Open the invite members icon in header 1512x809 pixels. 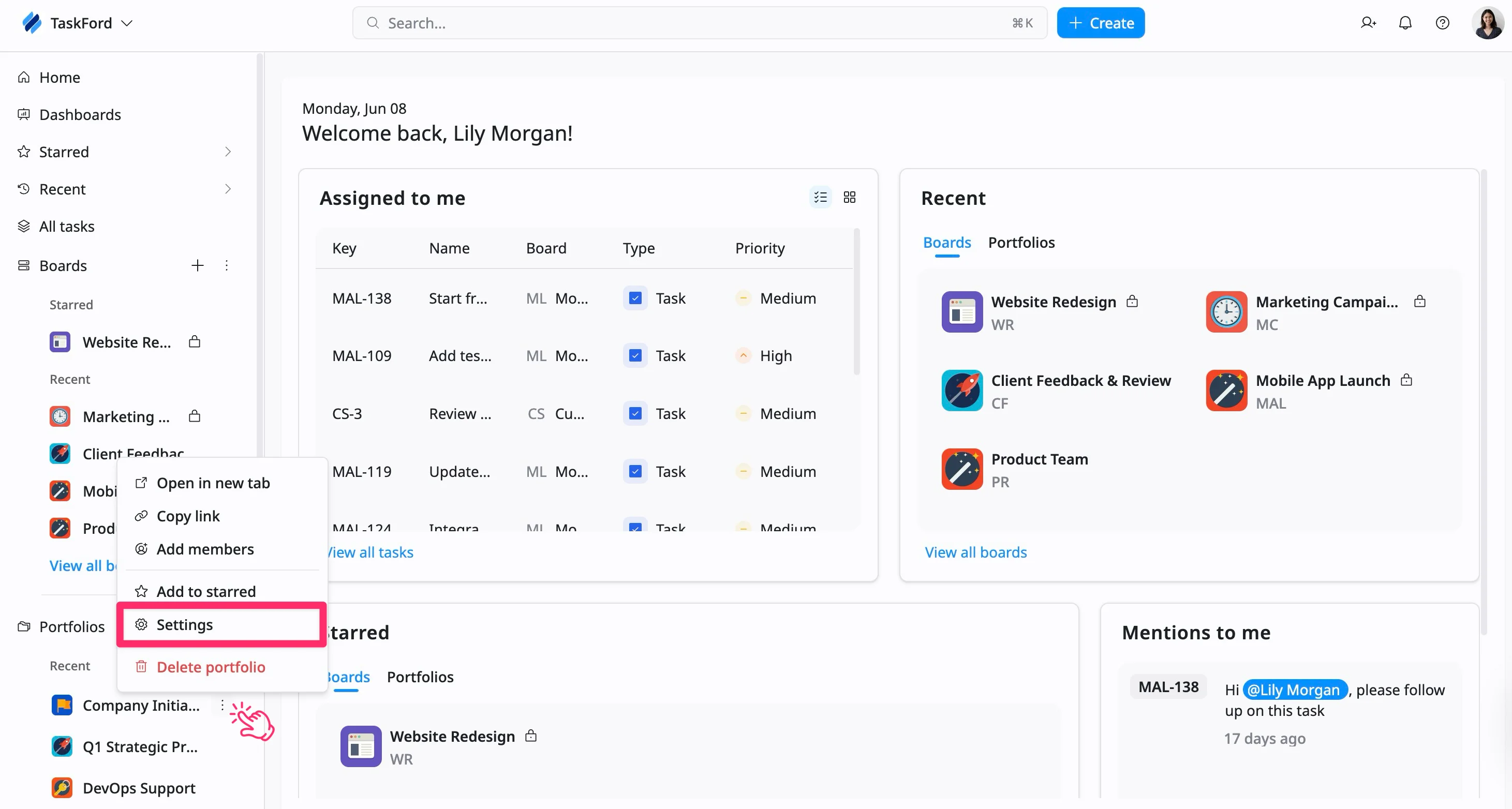pyautogui.click(x=1368, y=23)
